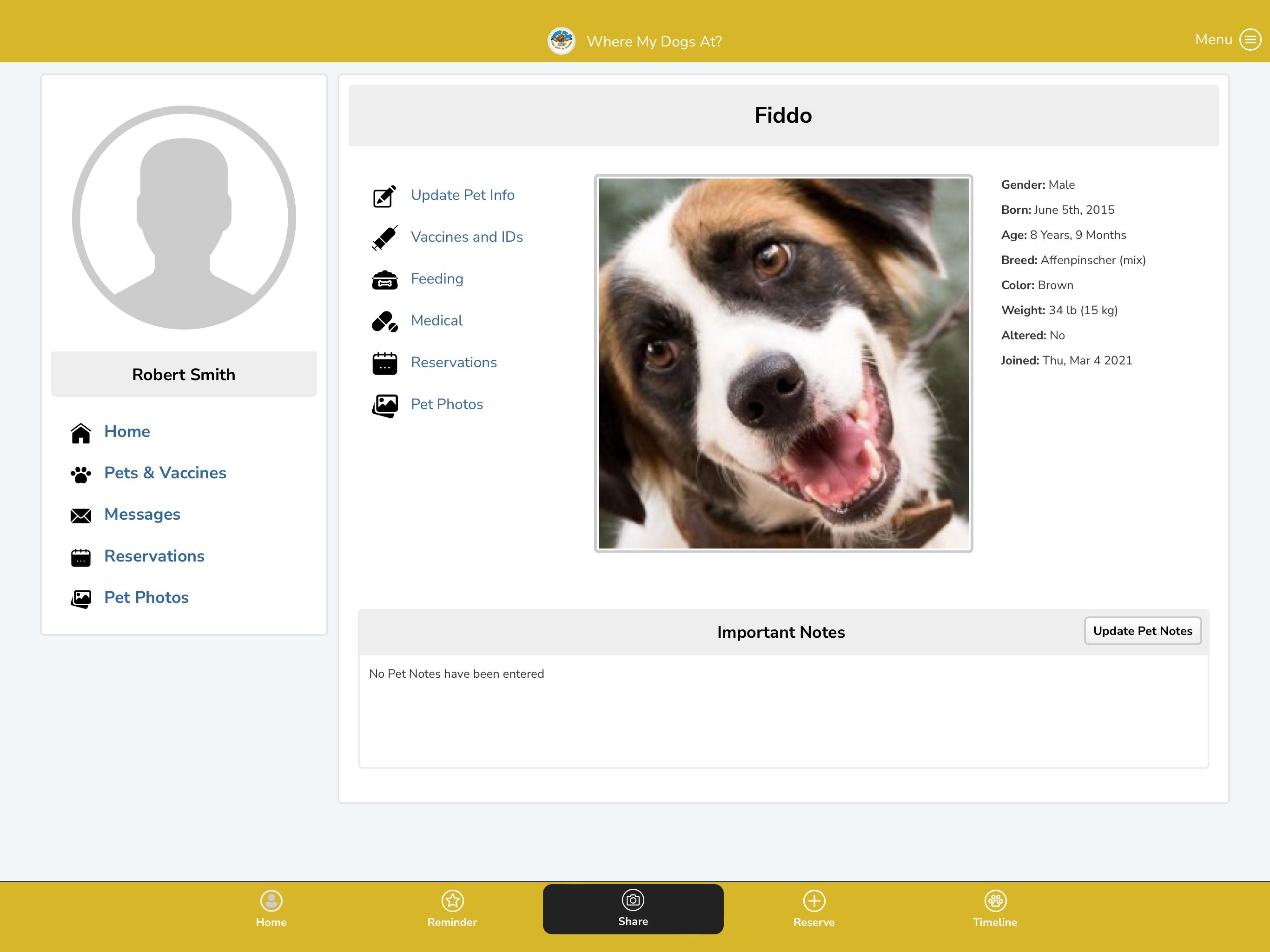The width and height of the screenshot is (1270, 952).
Task: Click the calendar icon beside Fiddo's Reservations
Action: click(385, 364)
